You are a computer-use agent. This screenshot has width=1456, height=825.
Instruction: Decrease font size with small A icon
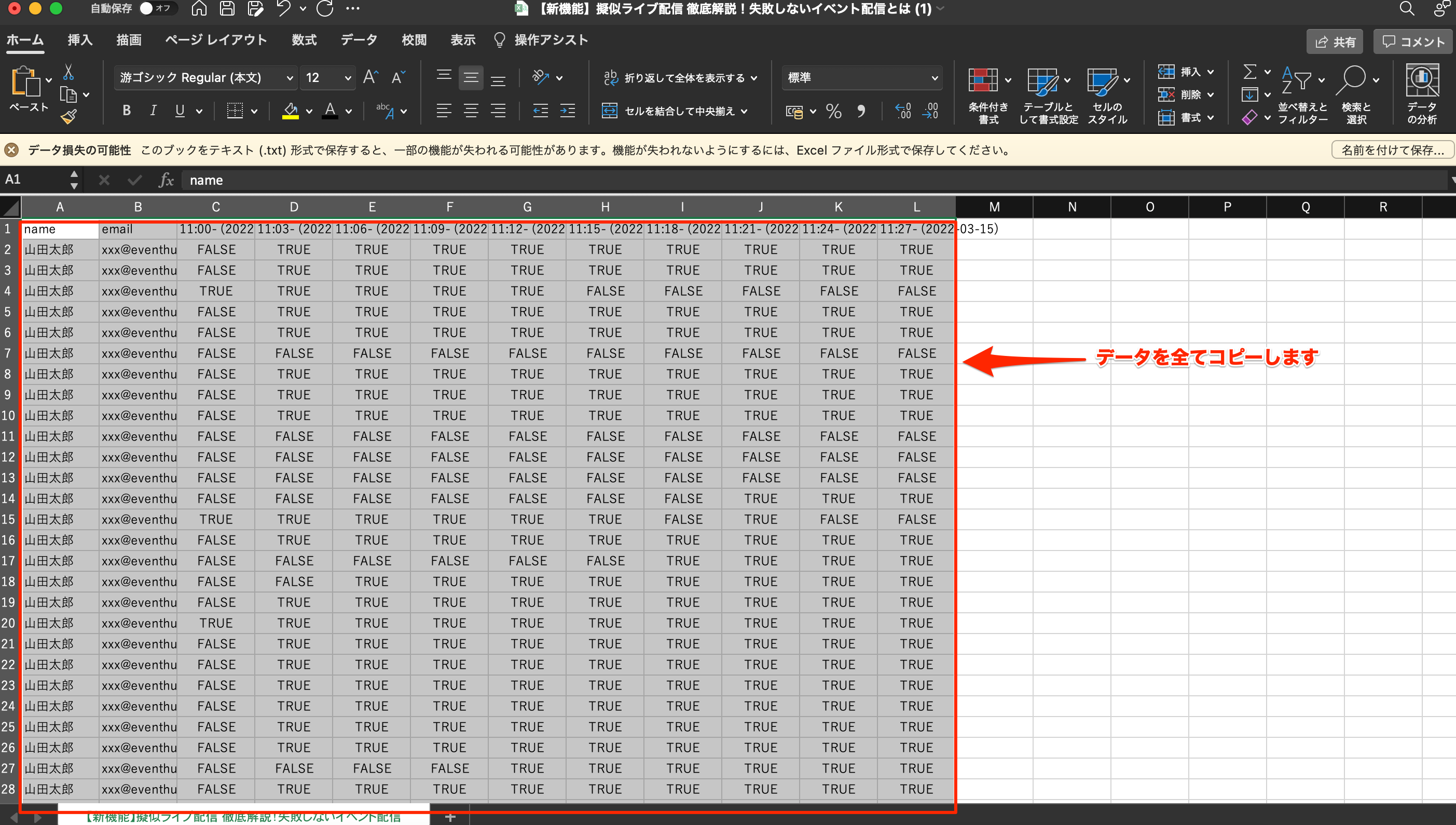(399, 77)
